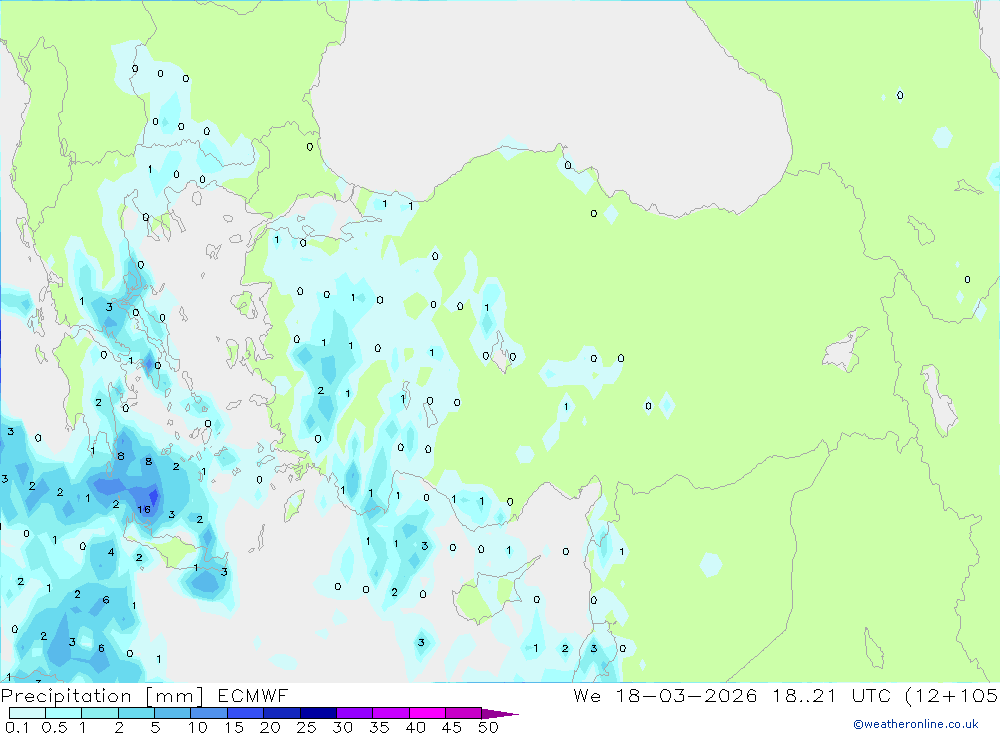
Task: Click the 'We 18-03-2026' date text
Action: pos(665,696)
